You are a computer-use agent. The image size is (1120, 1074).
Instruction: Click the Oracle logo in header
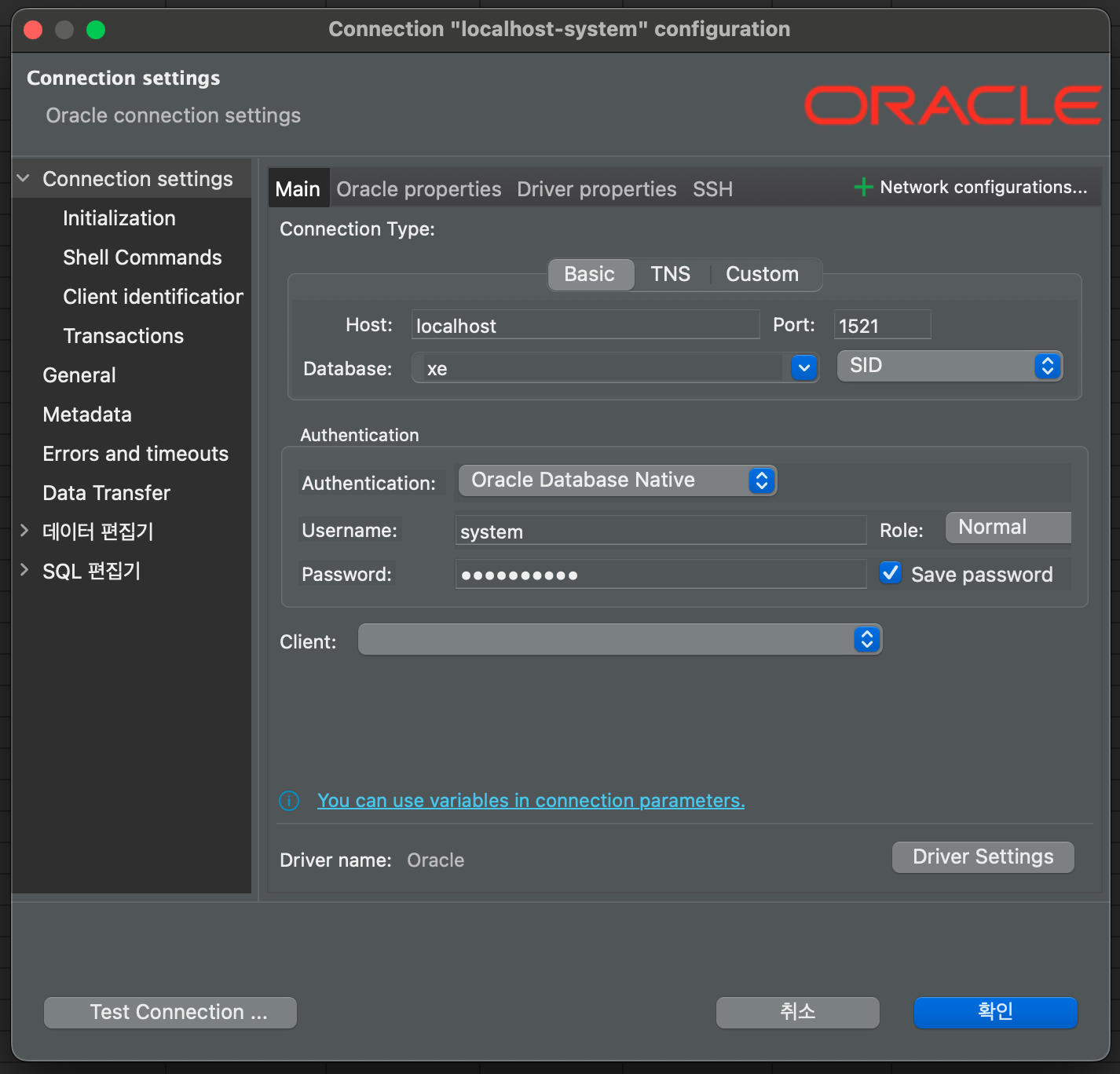[x=953, y=105]
